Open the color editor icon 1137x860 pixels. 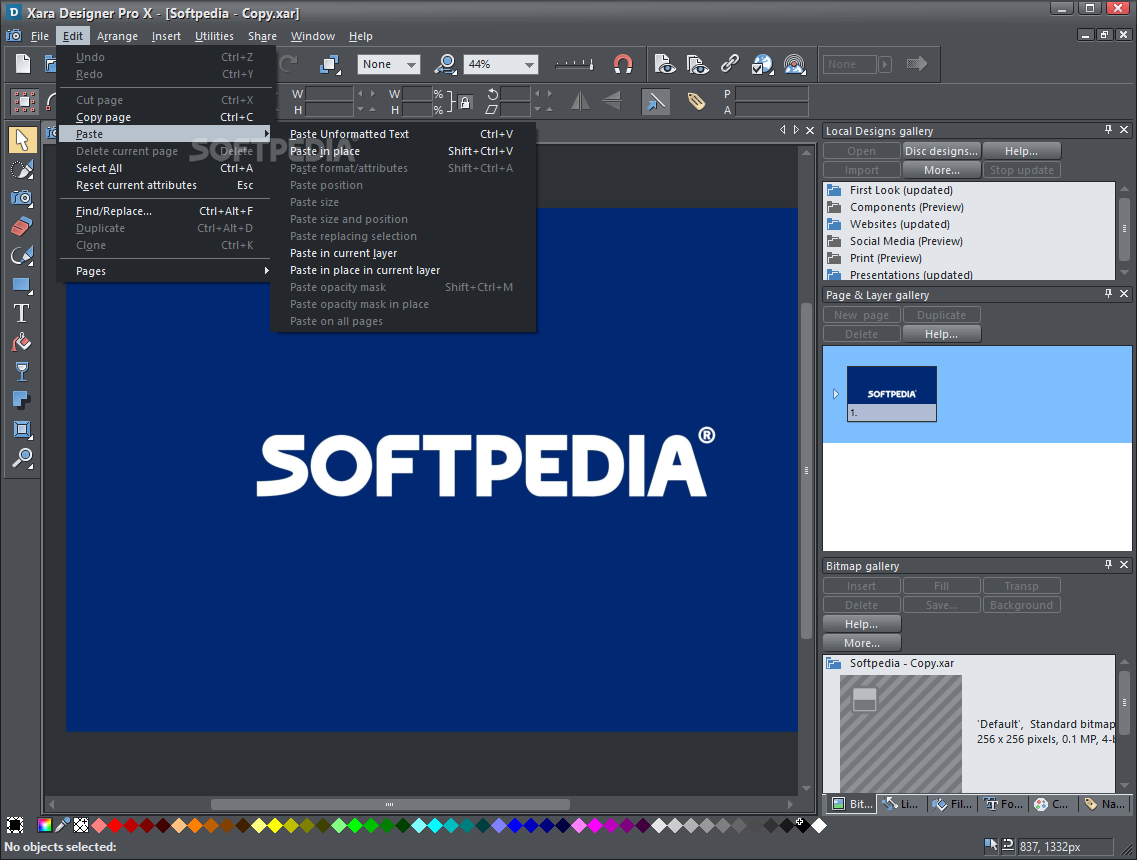pos(45,825)
